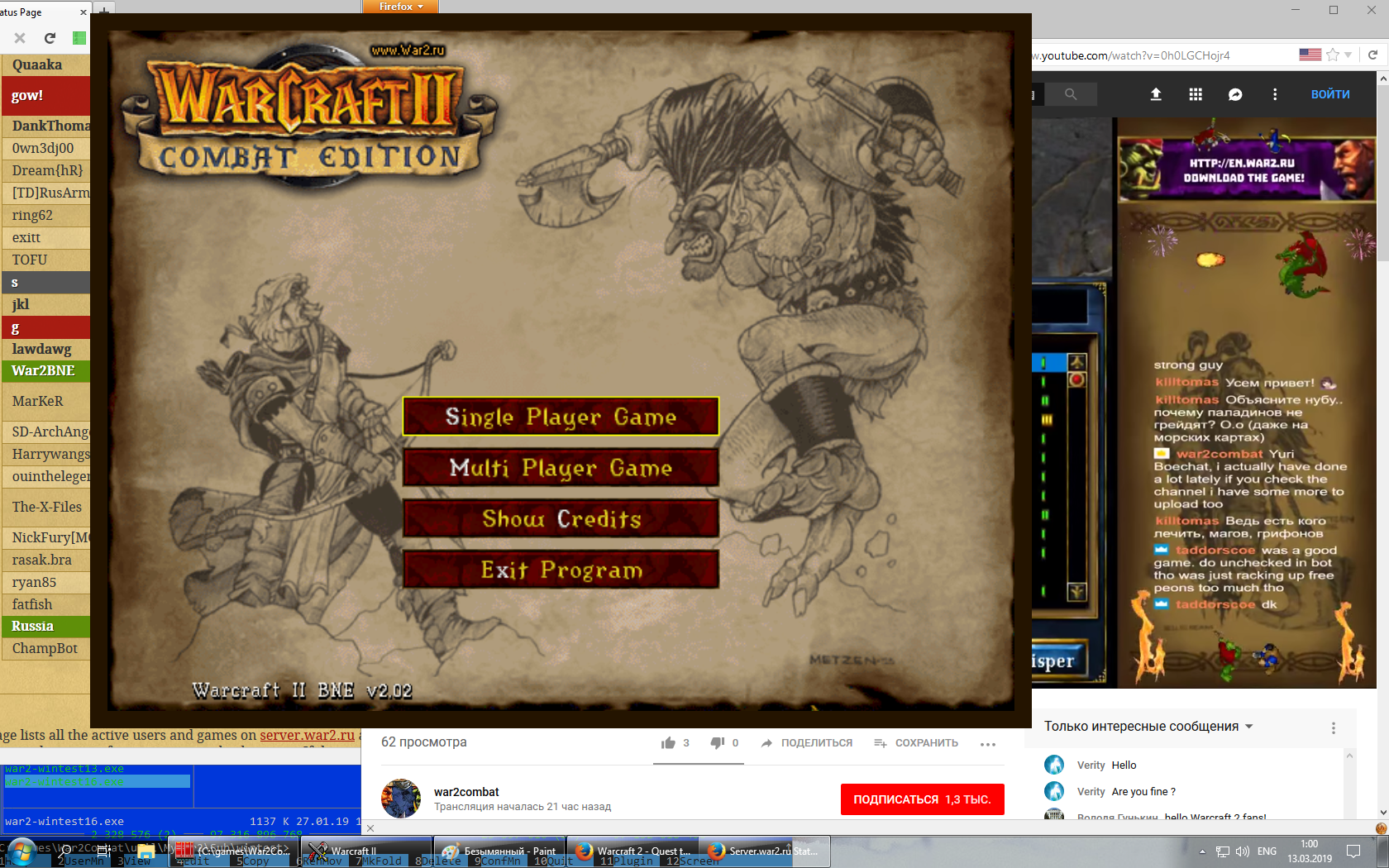1389x868 pixels.
Task: Click the server.war2.ru link in status page
Action: [308, 735]
